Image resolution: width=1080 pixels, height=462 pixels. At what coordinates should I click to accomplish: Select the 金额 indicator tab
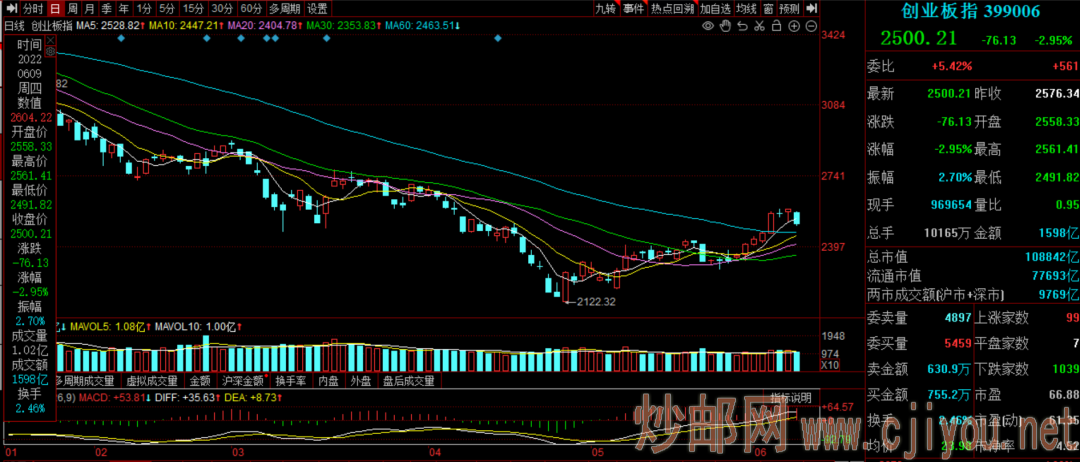click(200, 380)
